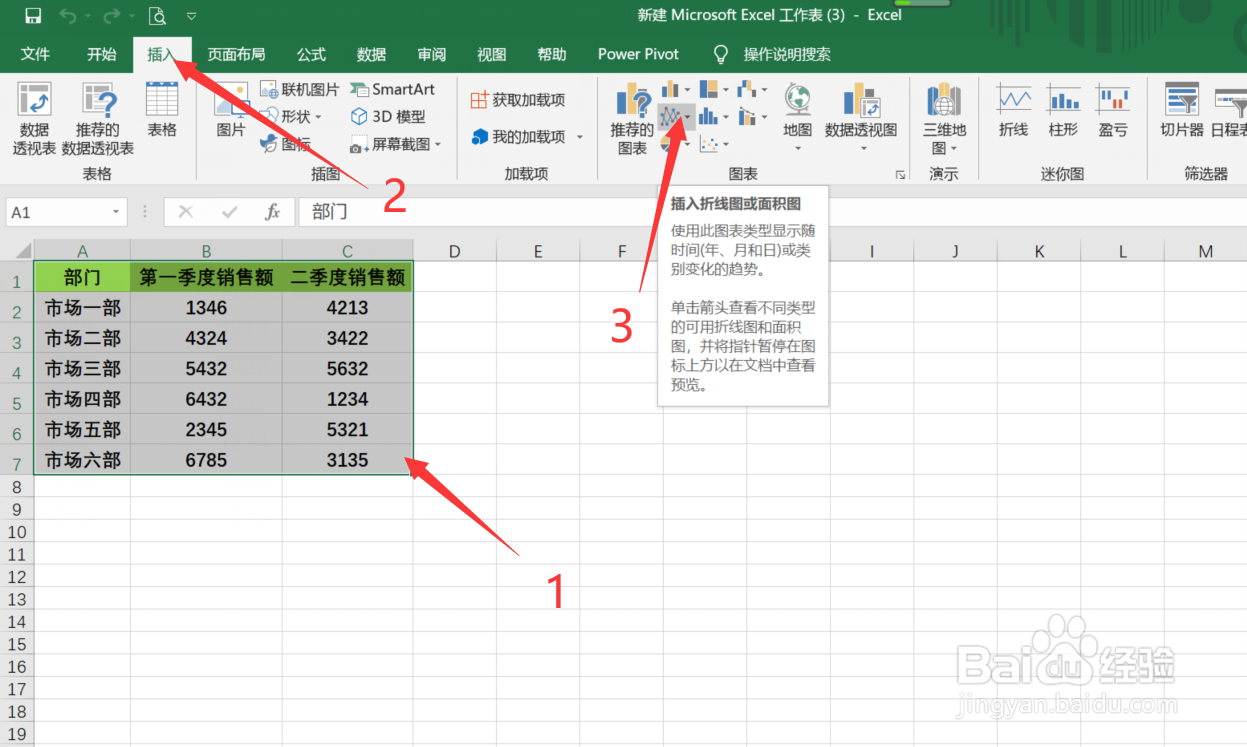Insert a PivotTable (数据透视表)

coord(35,115)
